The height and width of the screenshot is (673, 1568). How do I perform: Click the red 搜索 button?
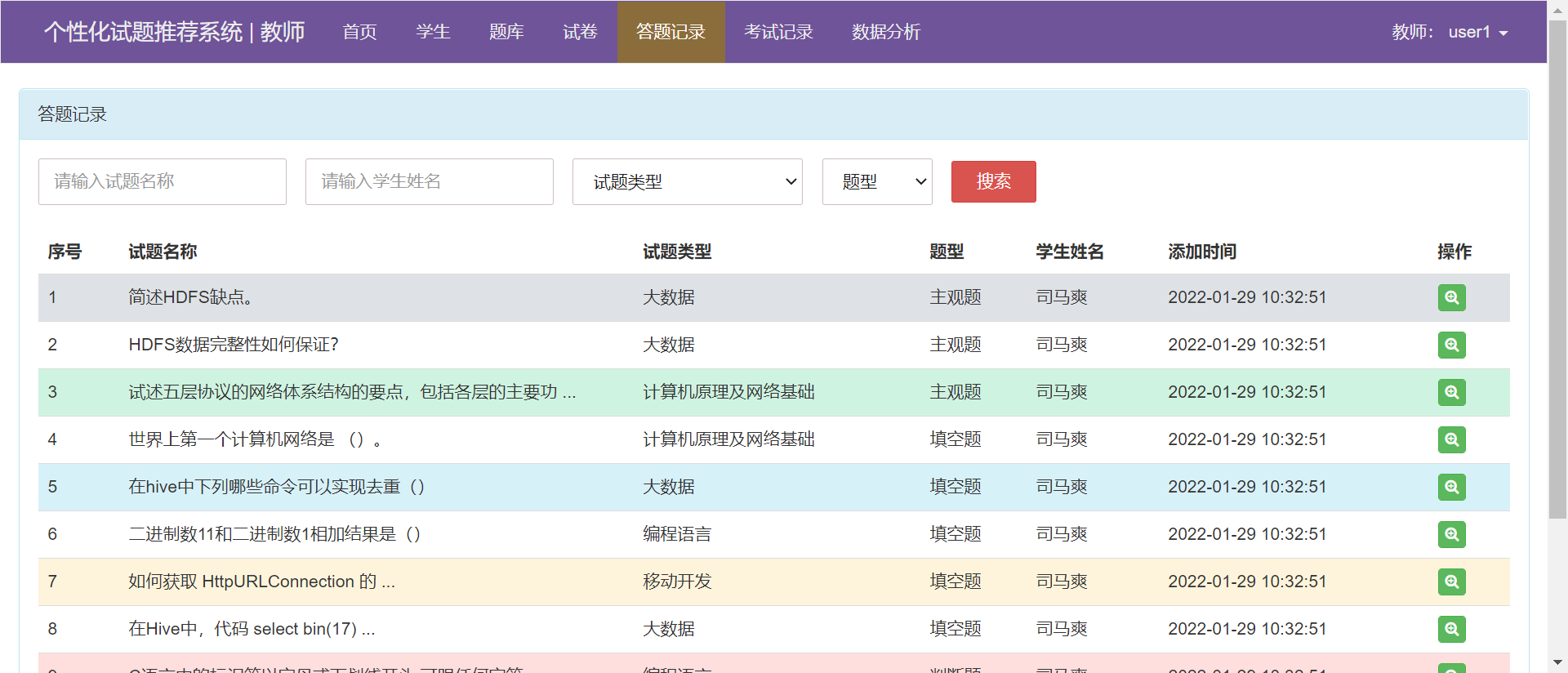pos(993,181)
